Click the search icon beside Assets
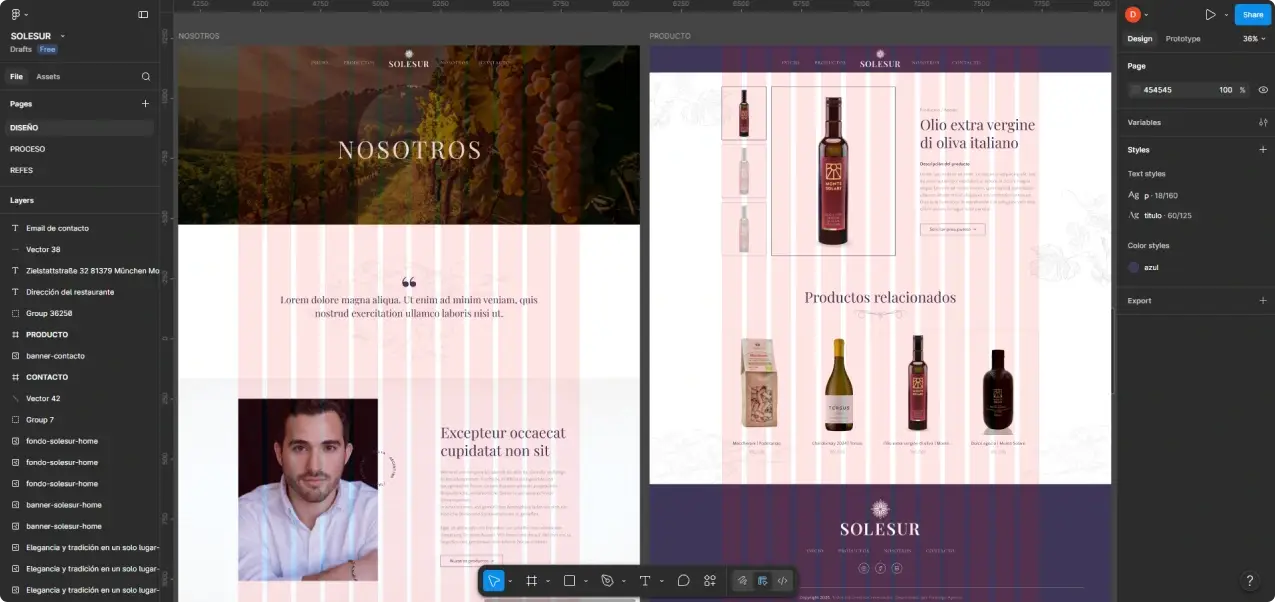 click(146, 76)
